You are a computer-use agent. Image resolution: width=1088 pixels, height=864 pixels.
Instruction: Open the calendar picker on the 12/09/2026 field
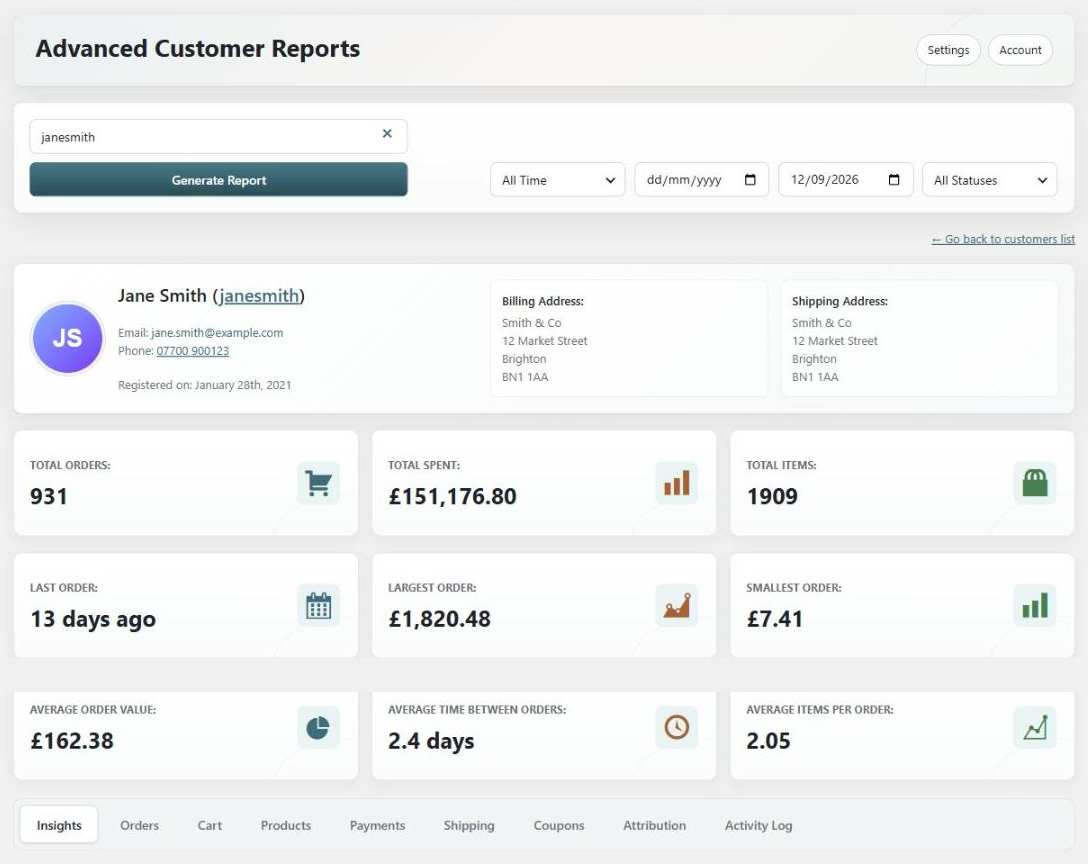[x=894, y=180]
